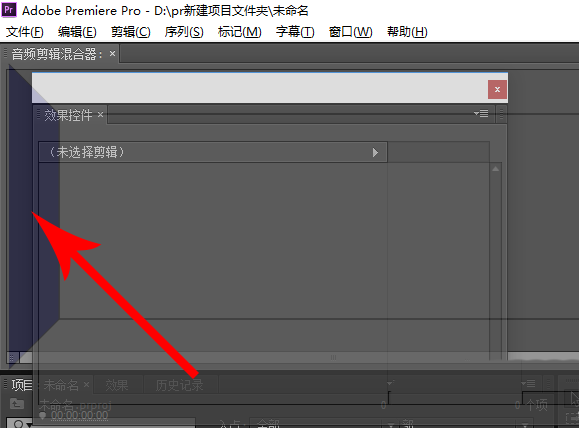579x428 pixels.
Task: Click the project panel folder icon
Action: tap(17, 404)
